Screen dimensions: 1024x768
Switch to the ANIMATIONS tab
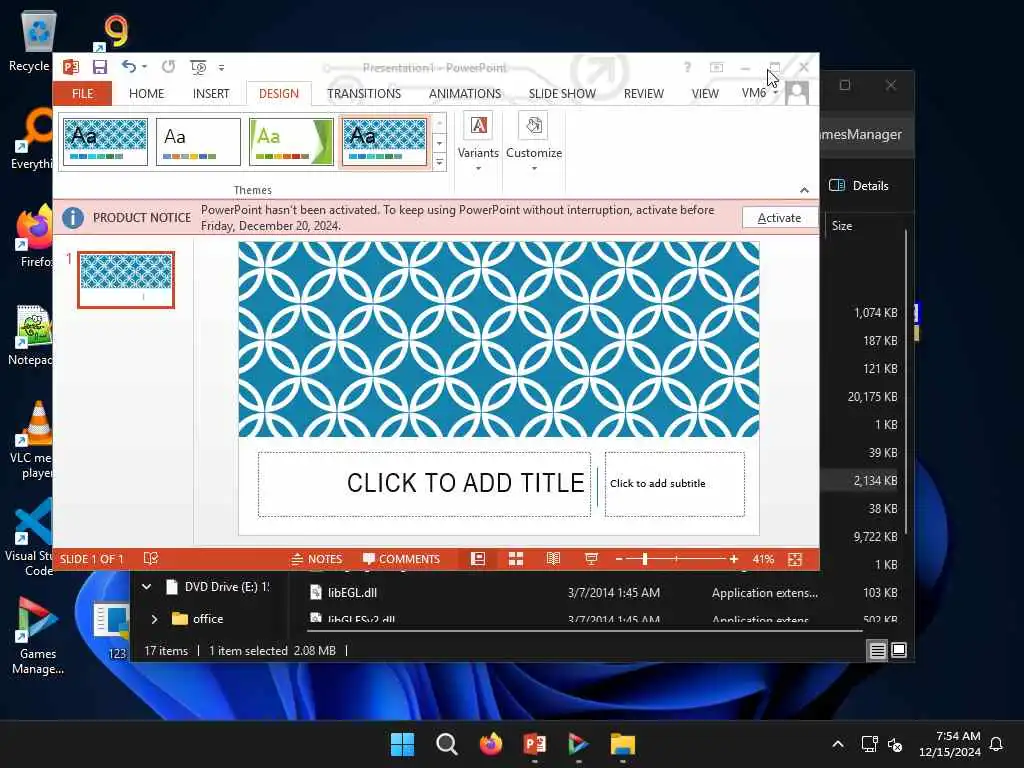pos(464,93)
